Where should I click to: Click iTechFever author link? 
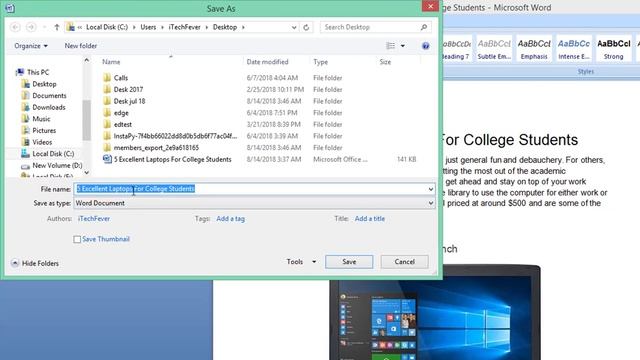point(94,219)
